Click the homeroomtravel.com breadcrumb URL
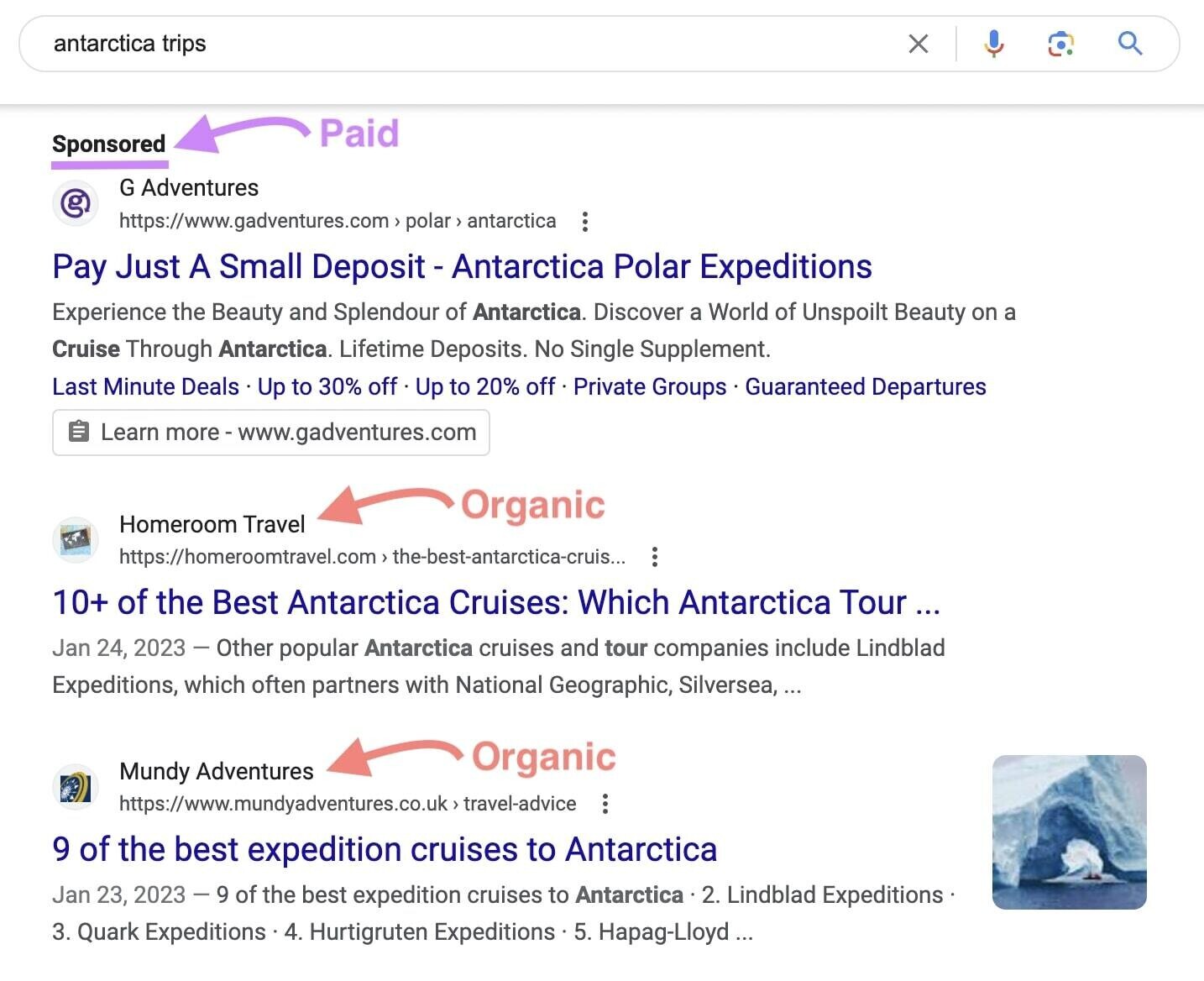 (372, 557)
